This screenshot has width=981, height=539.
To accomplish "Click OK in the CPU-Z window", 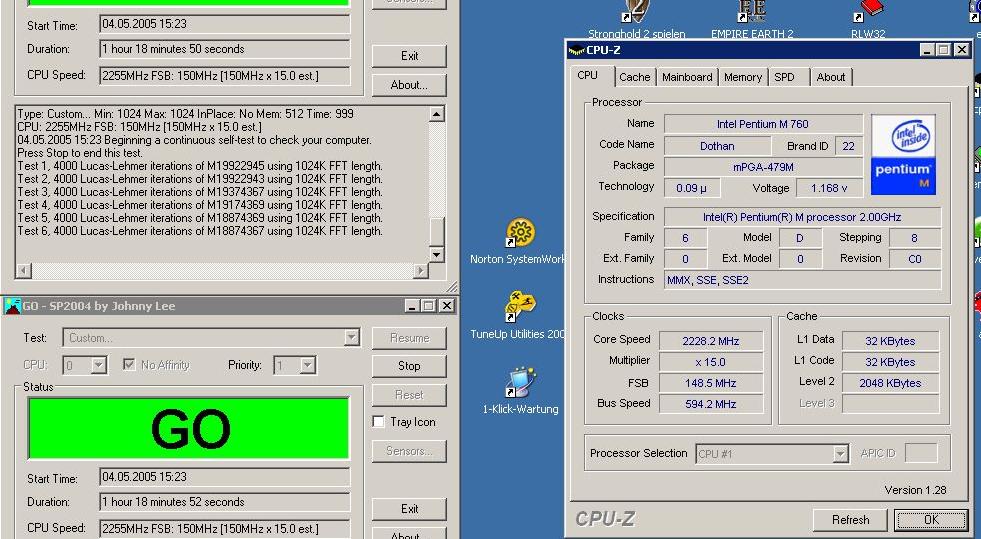I will coord(932,520).
